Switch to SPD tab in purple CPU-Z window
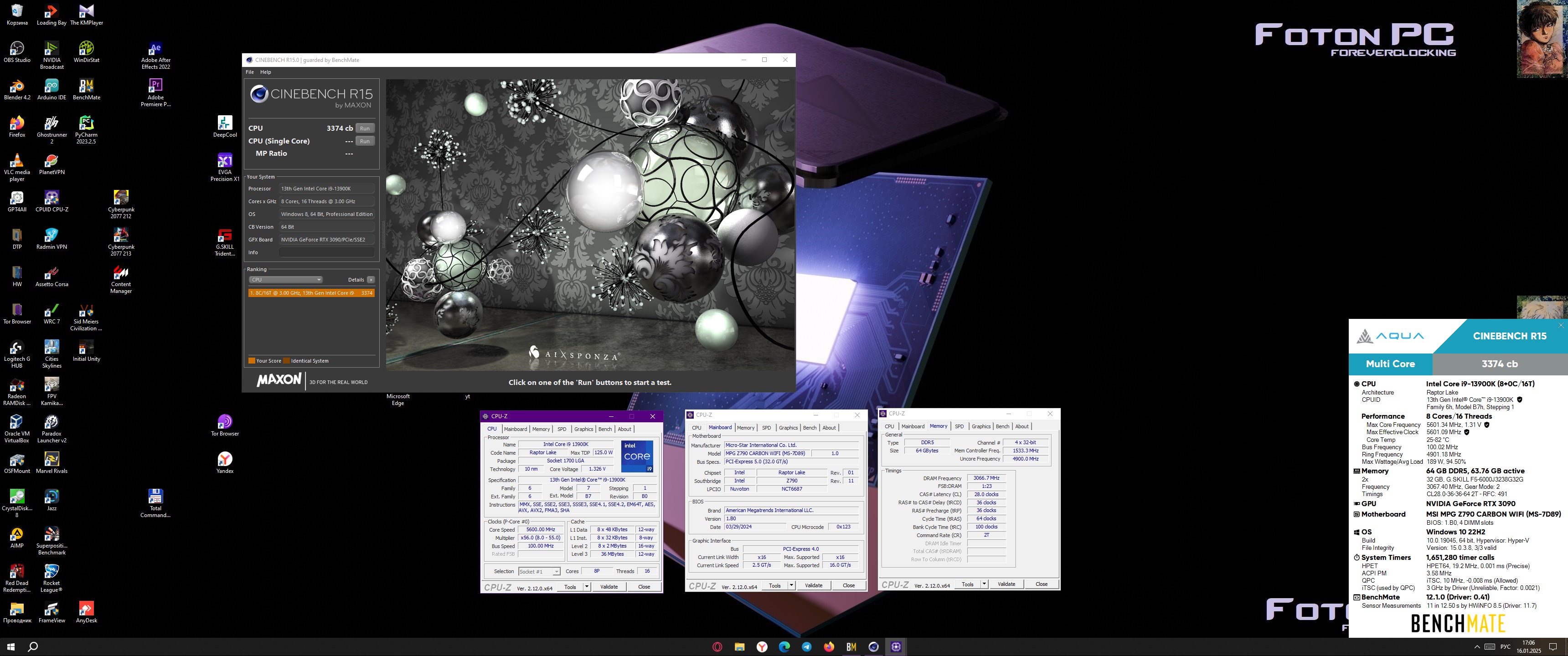The height and width of the screenshot is (656, 1568). pos(562,429)
